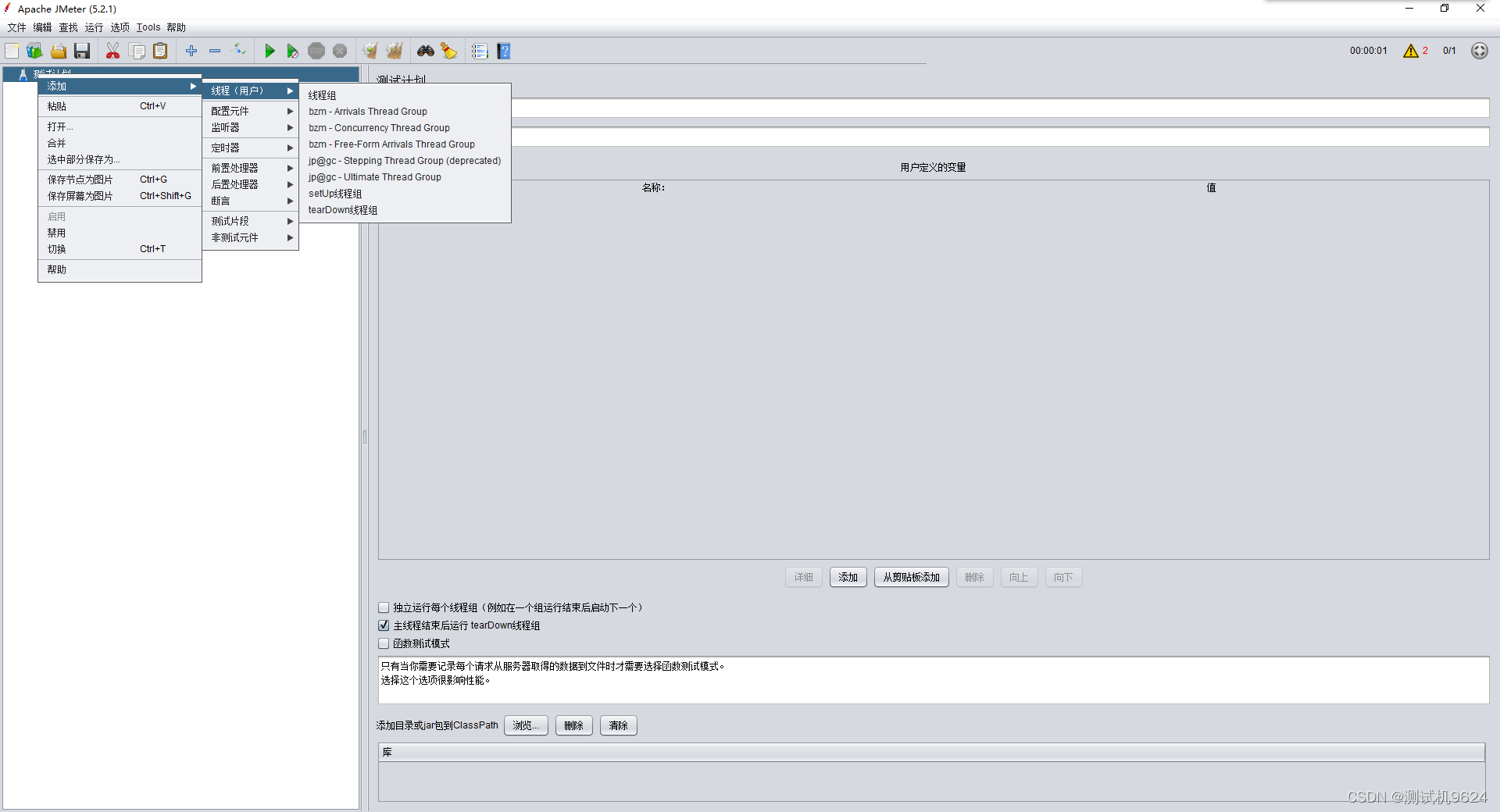
Task: Click 禁用 in the context menu
Action: 120,233
